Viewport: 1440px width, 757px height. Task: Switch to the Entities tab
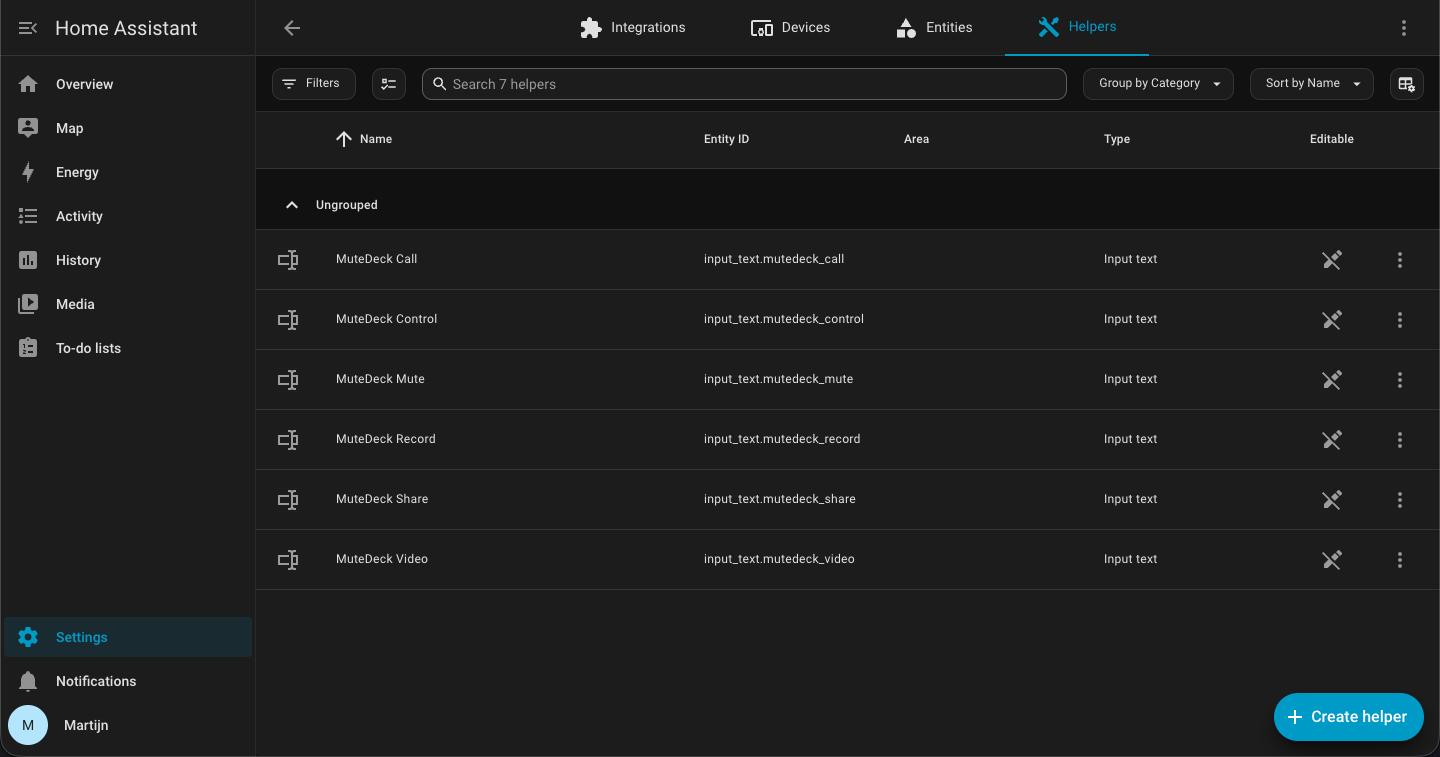click(934, 28)
